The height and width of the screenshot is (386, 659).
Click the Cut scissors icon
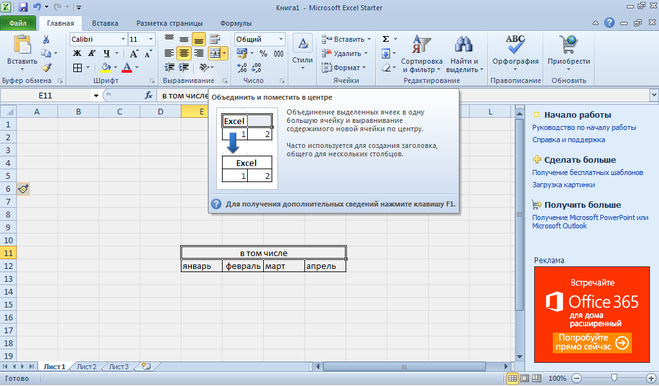click(46, 40)
